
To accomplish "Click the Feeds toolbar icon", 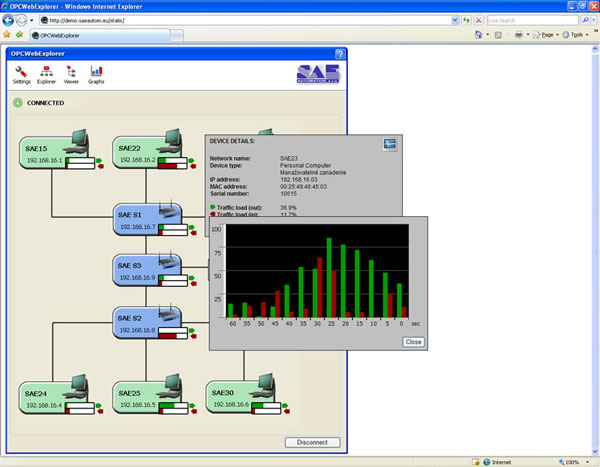I will [x=498, y=35].
